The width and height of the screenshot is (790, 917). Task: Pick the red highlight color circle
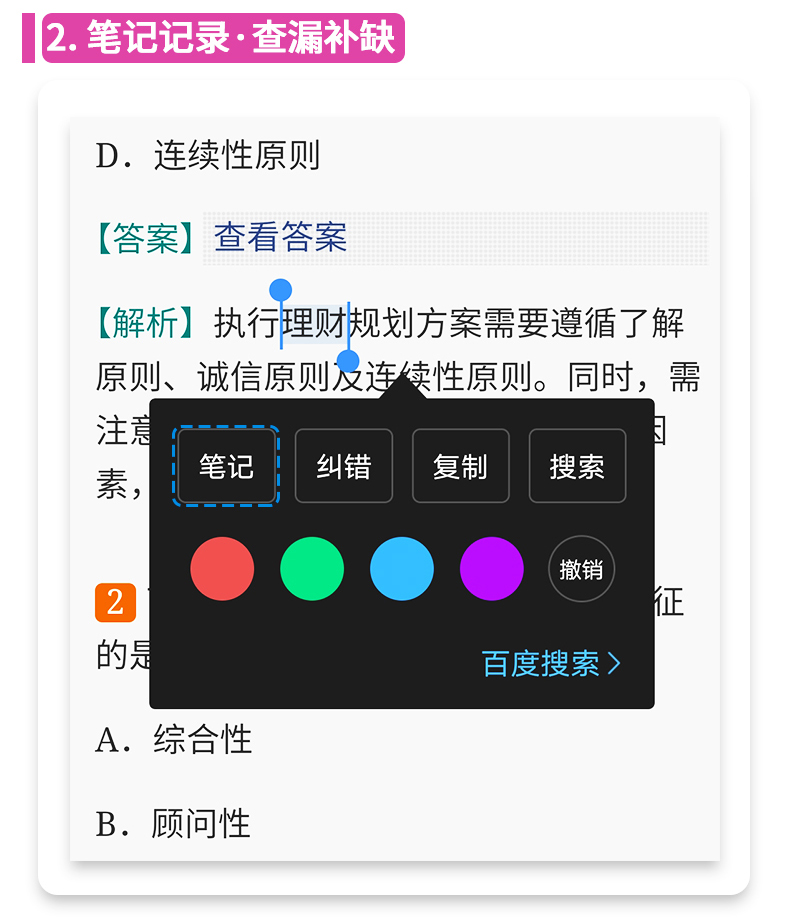(x=222, y=569)
